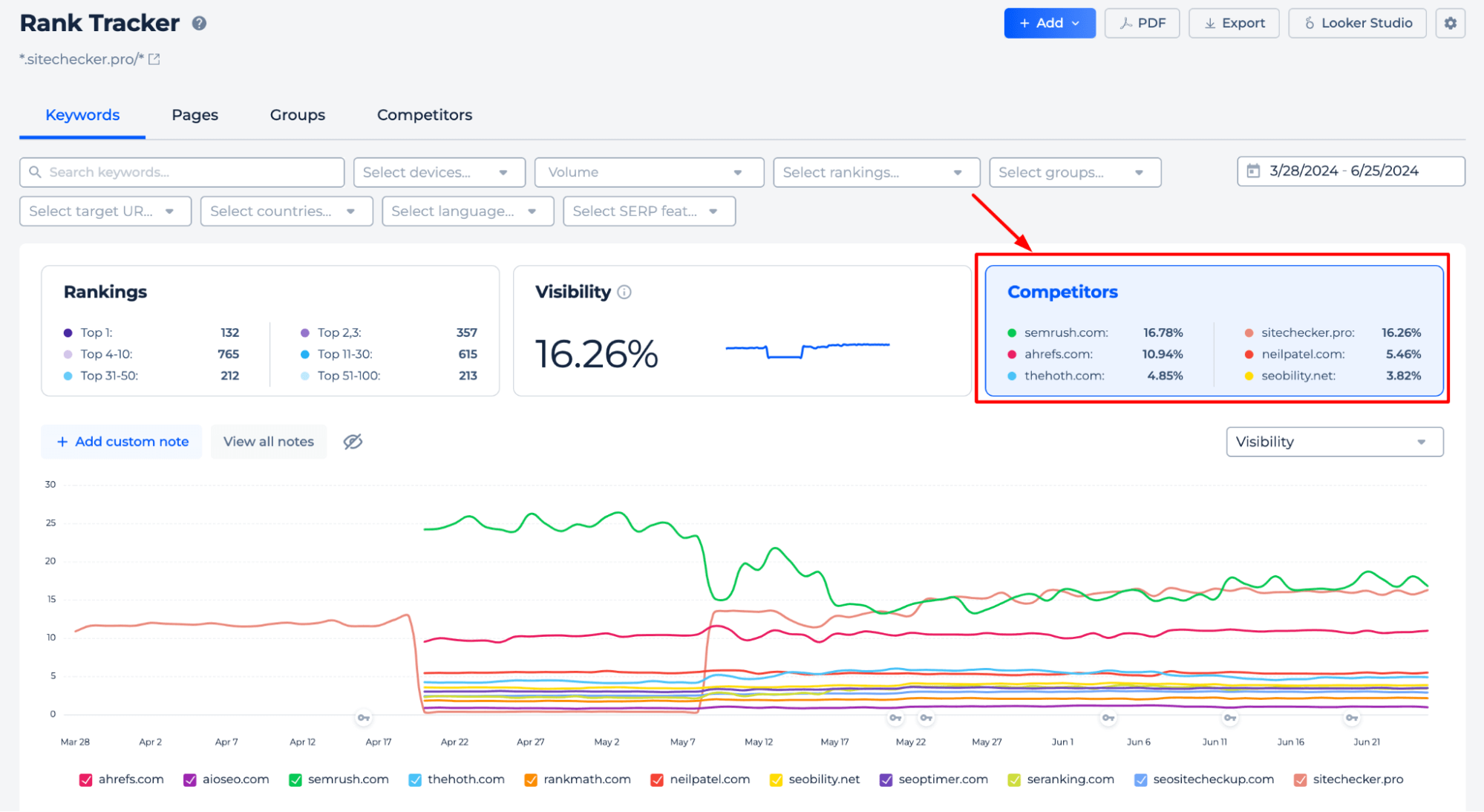Click the Top 1 dark blue dot in Rankings
The image size is (1484, 812).
pos(68,333)
